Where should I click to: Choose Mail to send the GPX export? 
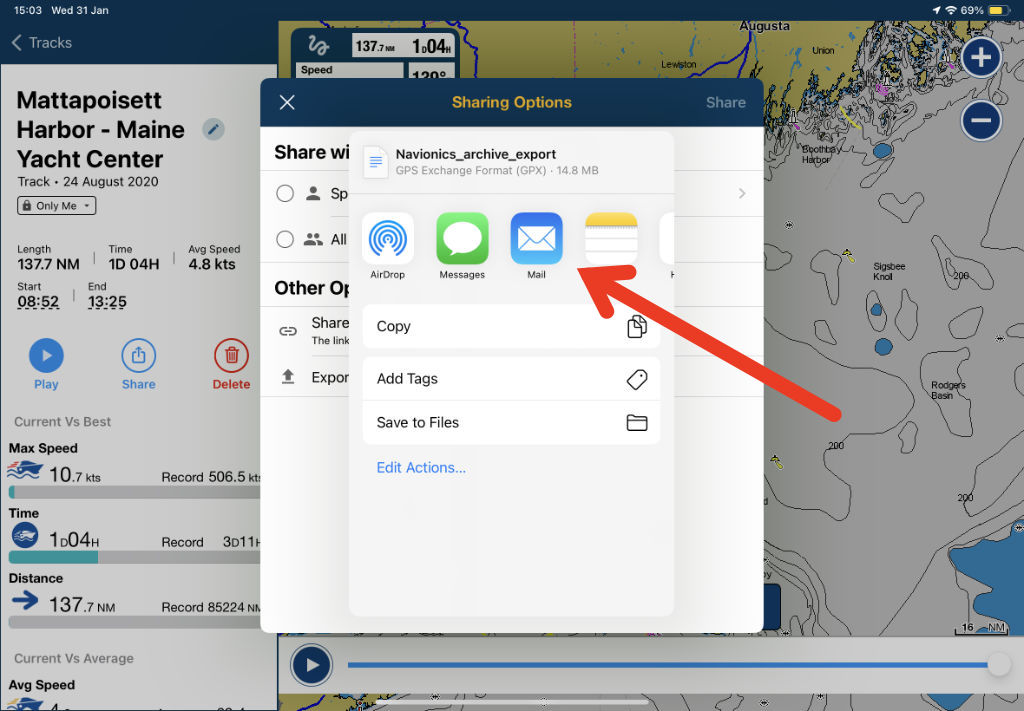click(536, 238)
